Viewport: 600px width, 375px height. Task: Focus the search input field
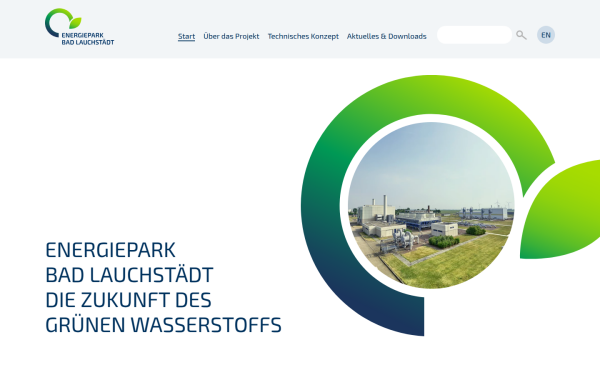474,35
